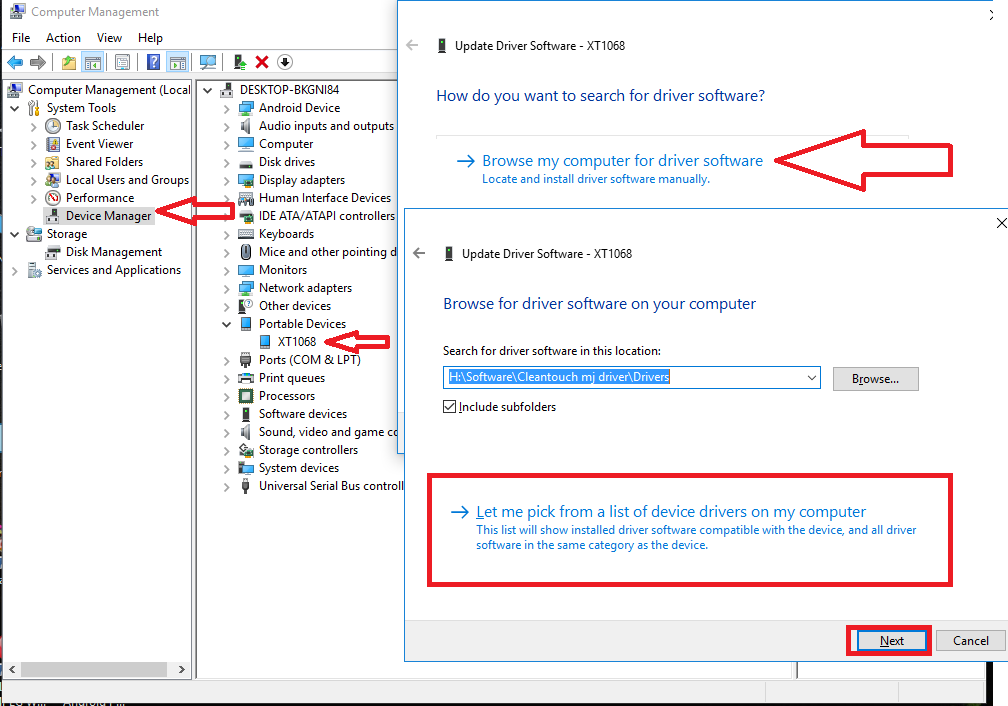Screen dimensions: 1008x706
Task: Expand the Portable Devices tree node
Action: (x=225, y=323)
